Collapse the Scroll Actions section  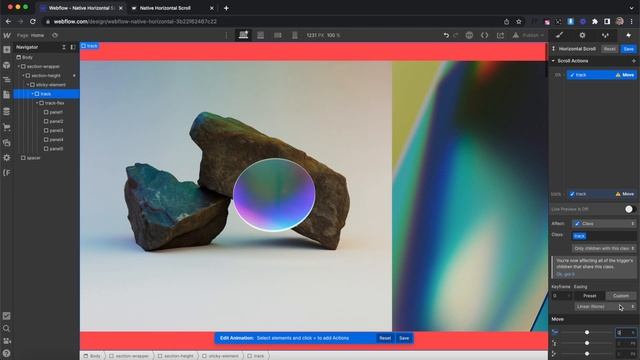pyautogui.click(x=553, y=61)
